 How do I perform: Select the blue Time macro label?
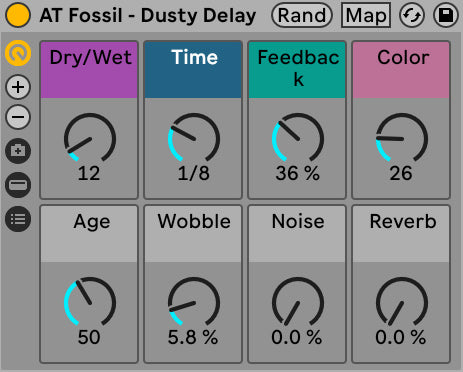pos(193,70)
